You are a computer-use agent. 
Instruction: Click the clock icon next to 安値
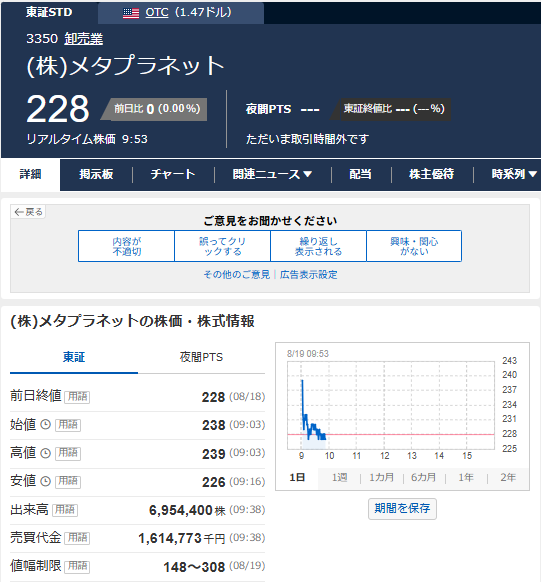(45, 481)
